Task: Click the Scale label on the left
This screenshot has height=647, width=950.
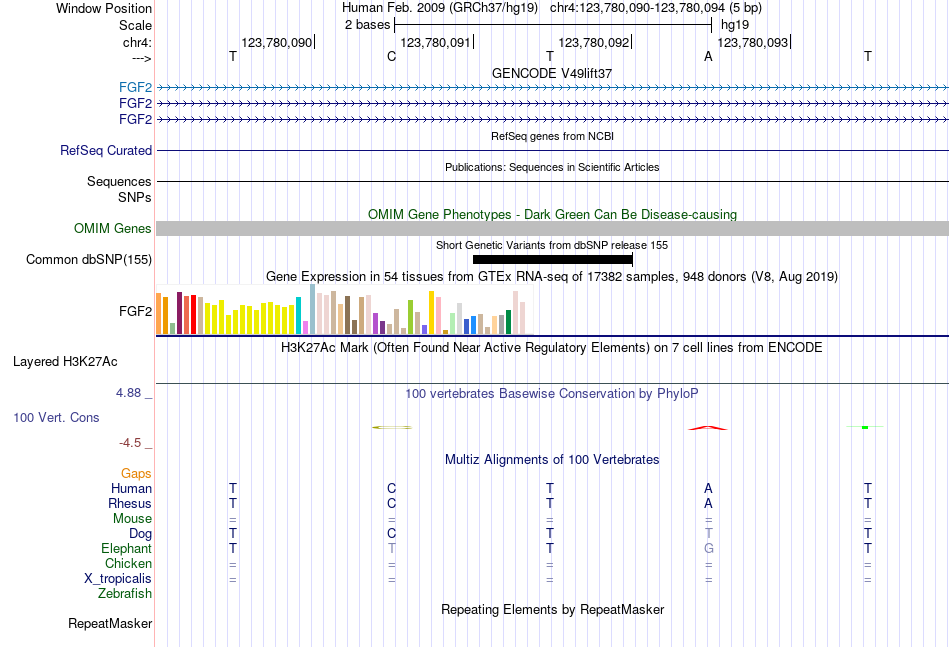Action: 135,25
